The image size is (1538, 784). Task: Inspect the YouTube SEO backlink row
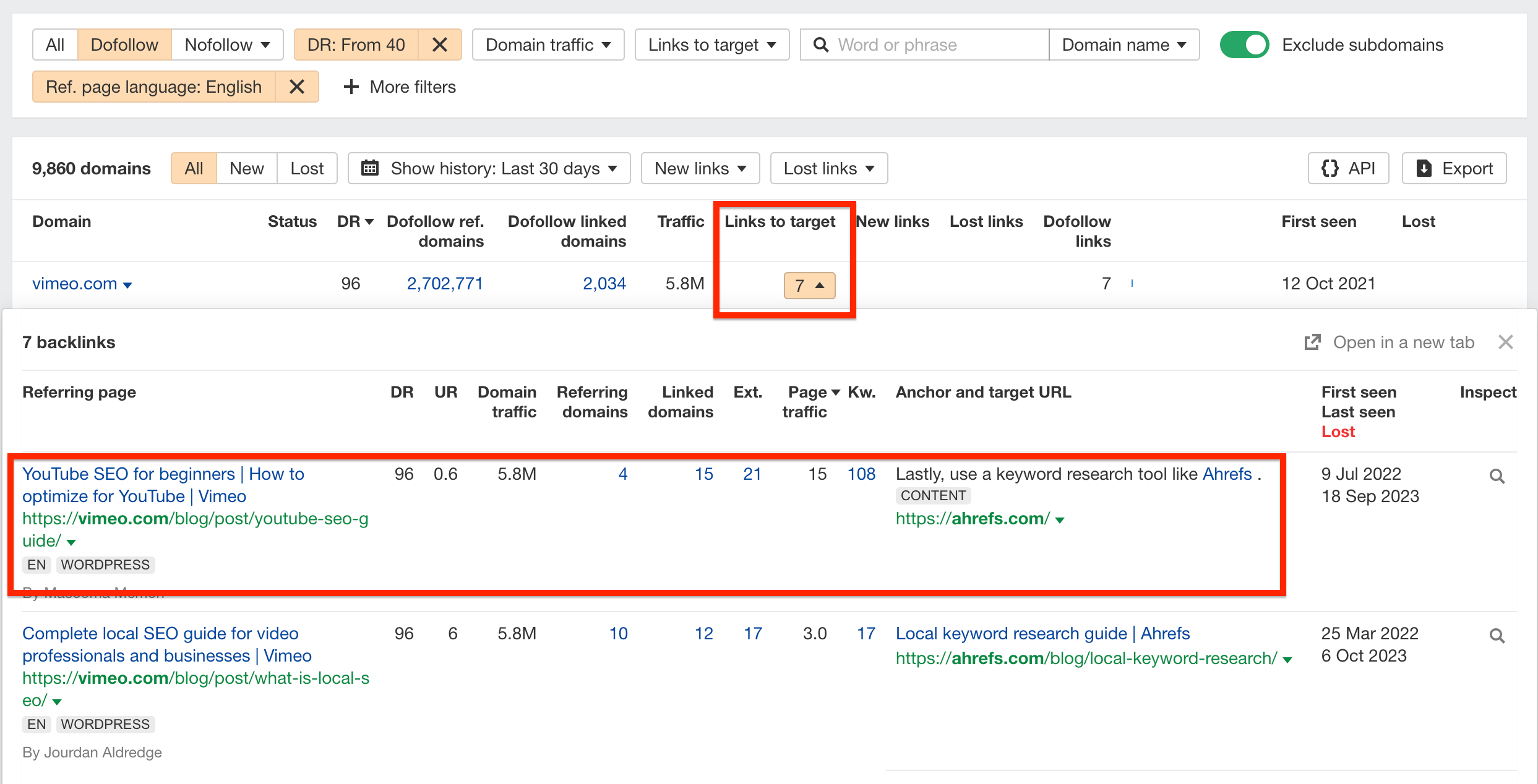tap(1497, 476)
